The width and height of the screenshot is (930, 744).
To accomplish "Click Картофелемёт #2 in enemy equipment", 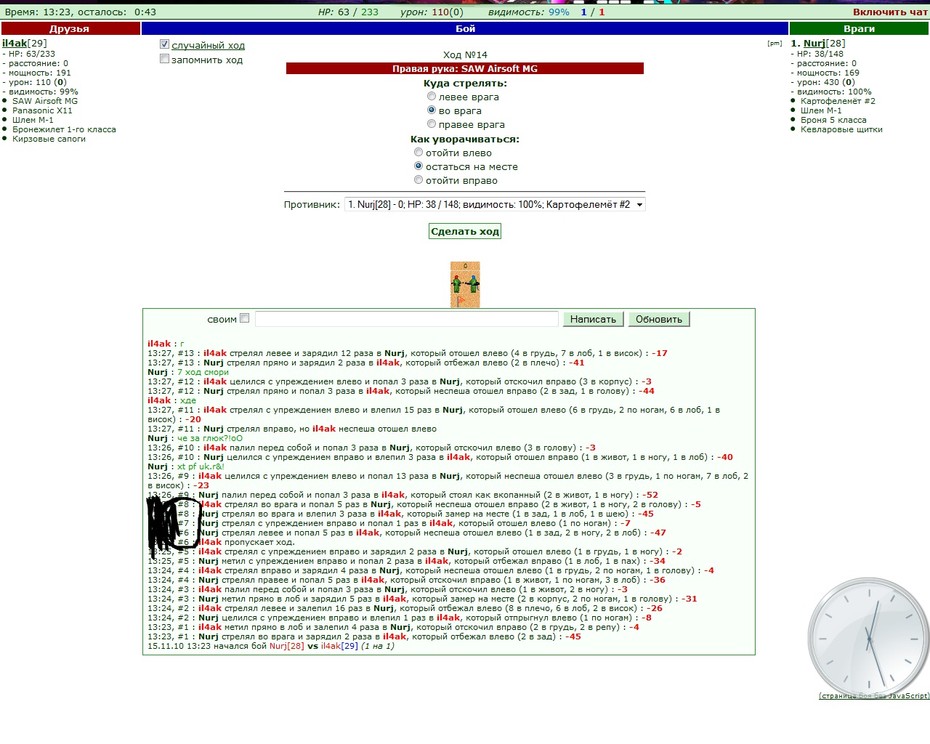I will pyautogui.click(x=837, y=101).
